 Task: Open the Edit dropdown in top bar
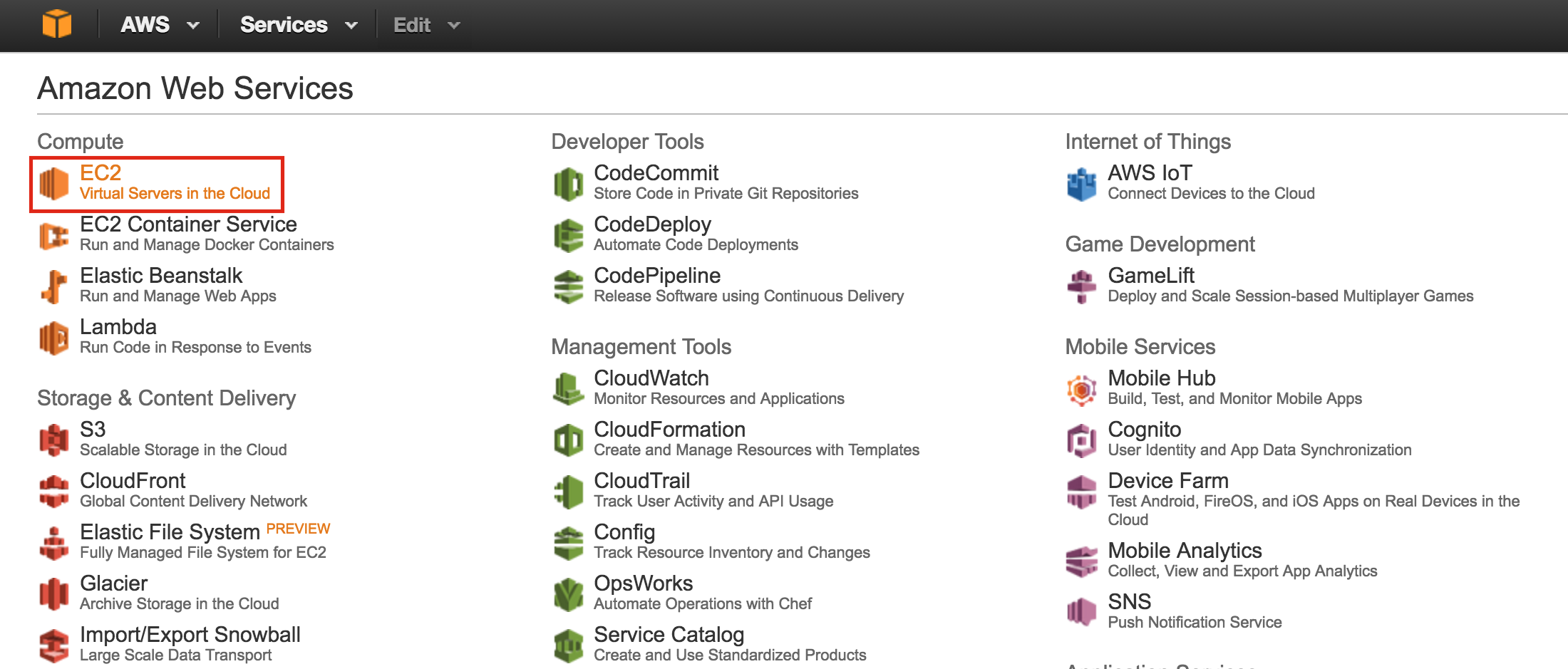(x=426, y=26)
